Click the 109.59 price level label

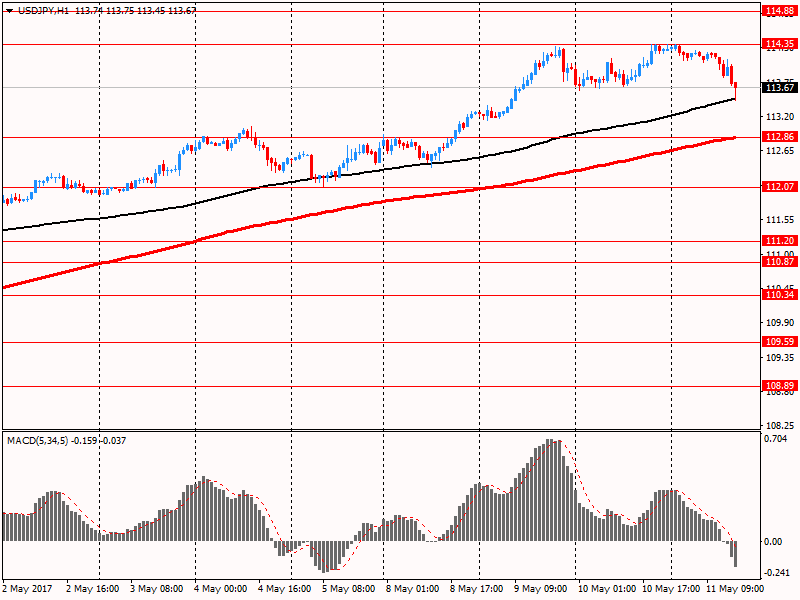779,341
